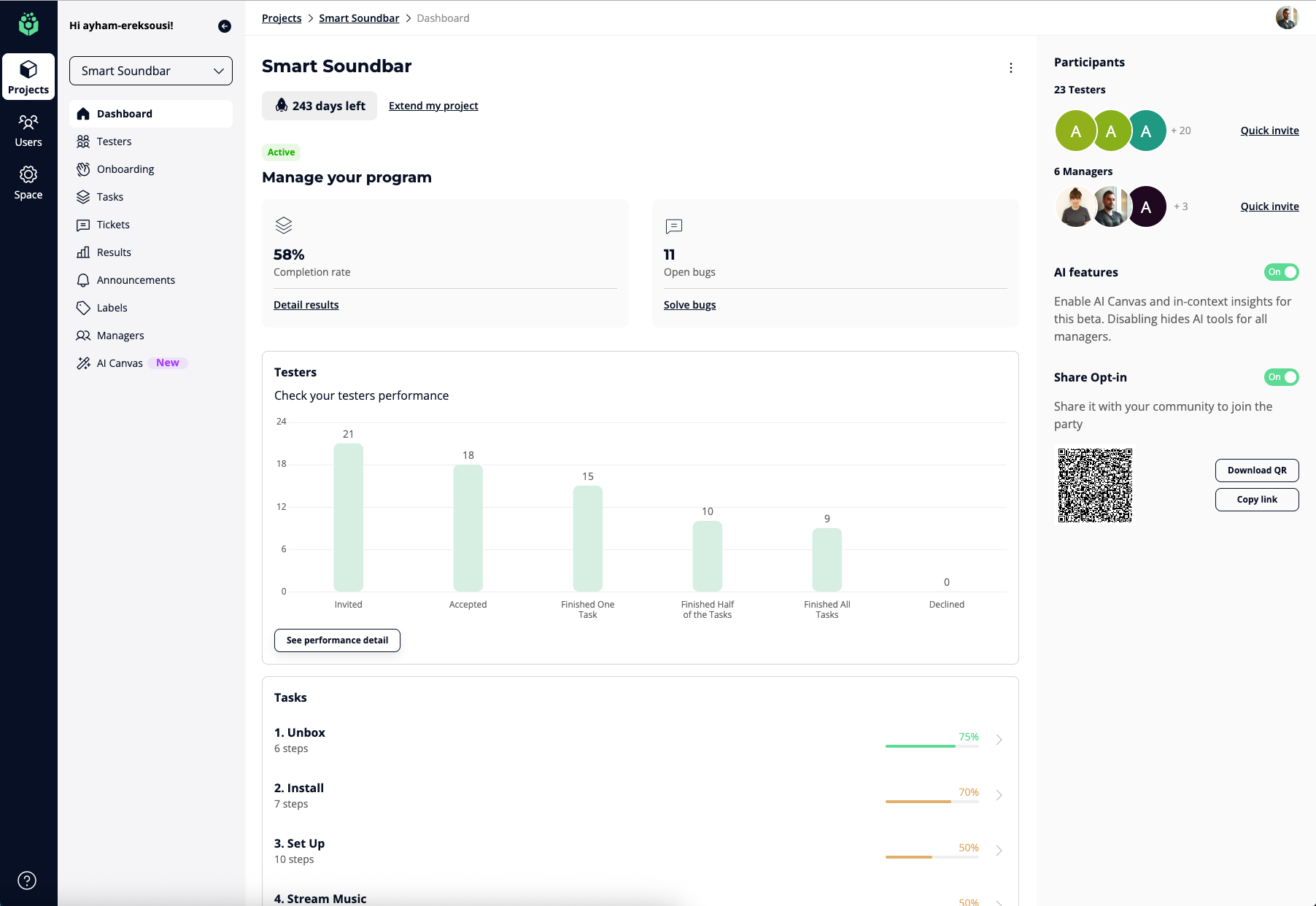Turn off Share Opt-in
This screenshot has height=906, width=1316.
(x=1282, y=377)
